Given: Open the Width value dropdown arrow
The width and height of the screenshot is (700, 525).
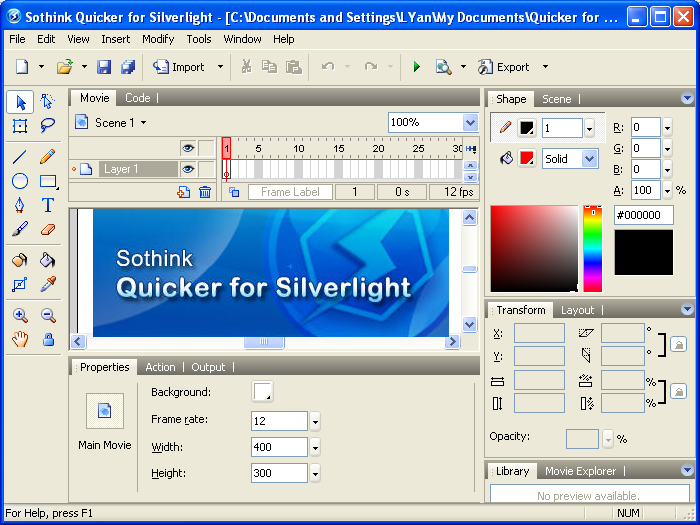Looking at the screenshot, I should (x=315, y=447).
